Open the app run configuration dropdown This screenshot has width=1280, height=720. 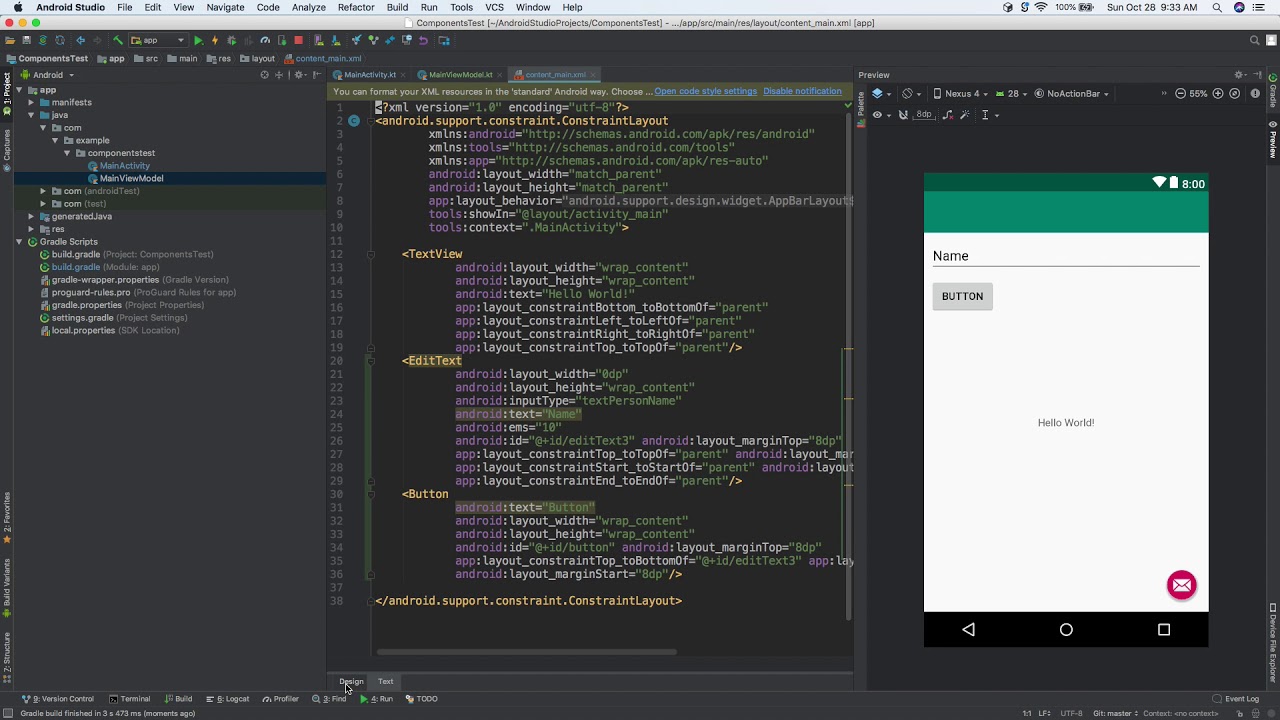(x=158, y=40)
